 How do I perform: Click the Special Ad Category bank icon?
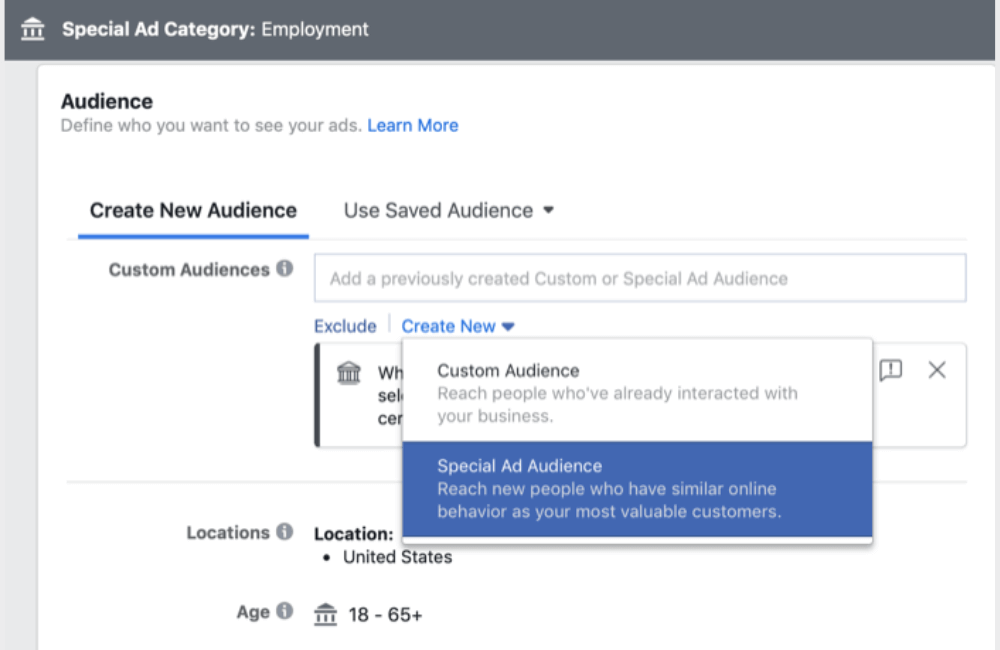coord(33,29)
